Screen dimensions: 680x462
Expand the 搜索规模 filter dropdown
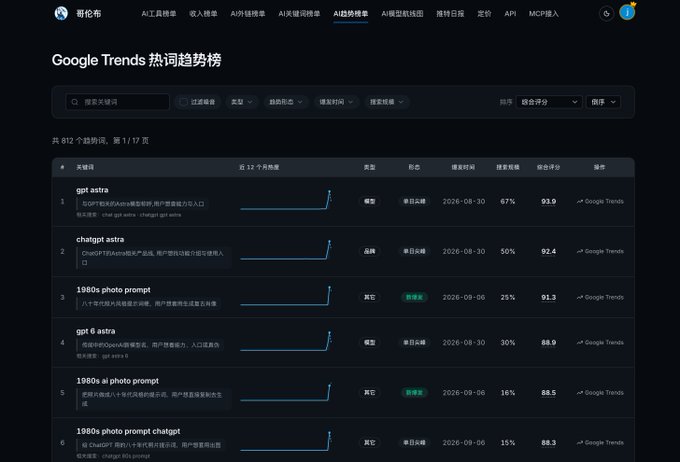tap(386, 102)
